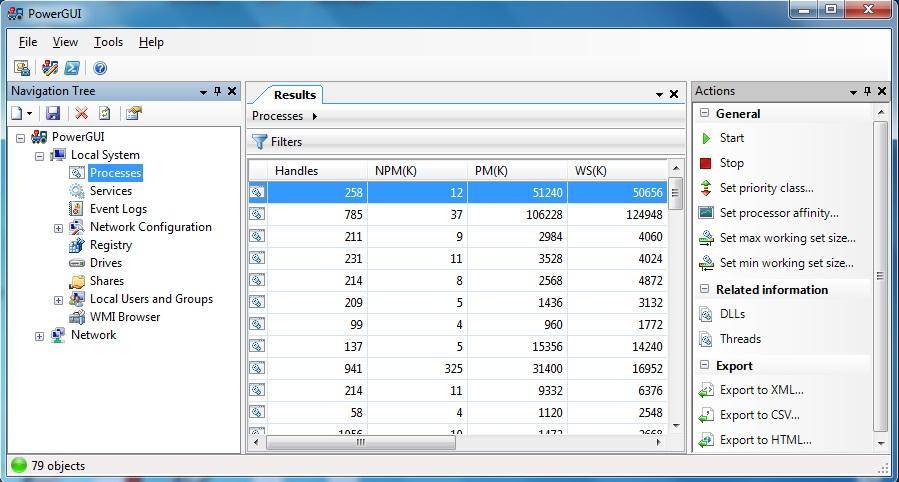Click the Set processor affinity icon
Image resolution: width=899 pixels, height=482 pixels.
point(706,213)
